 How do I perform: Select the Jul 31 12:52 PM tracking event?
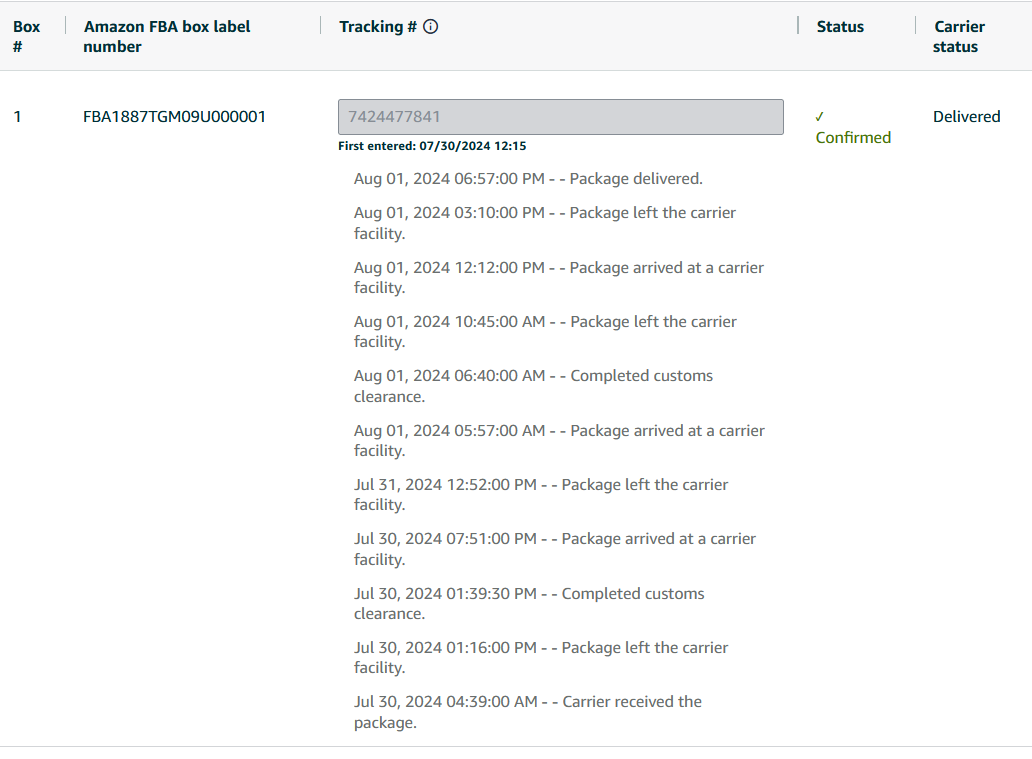[541, 494]
